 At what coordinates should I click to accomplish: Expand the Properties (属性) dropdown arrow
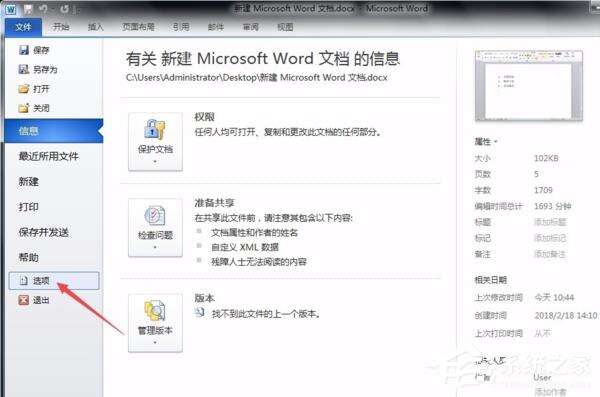496,142
